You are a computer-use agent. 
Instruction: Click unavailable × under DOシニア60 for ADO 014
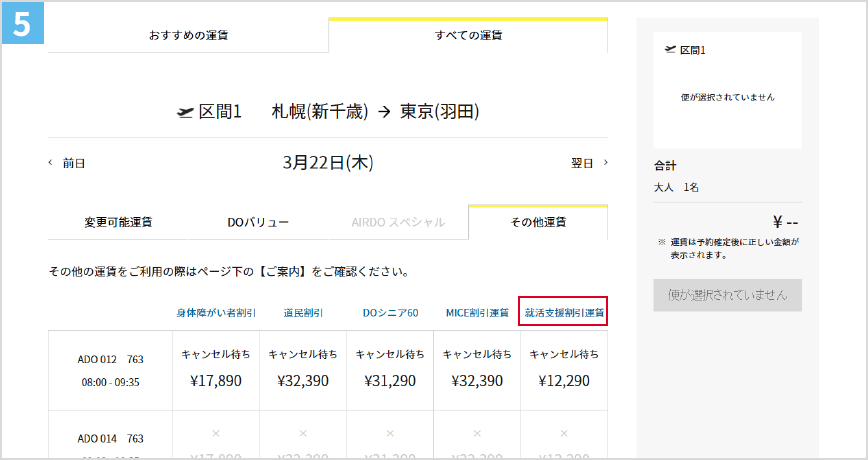pos(390,433)
